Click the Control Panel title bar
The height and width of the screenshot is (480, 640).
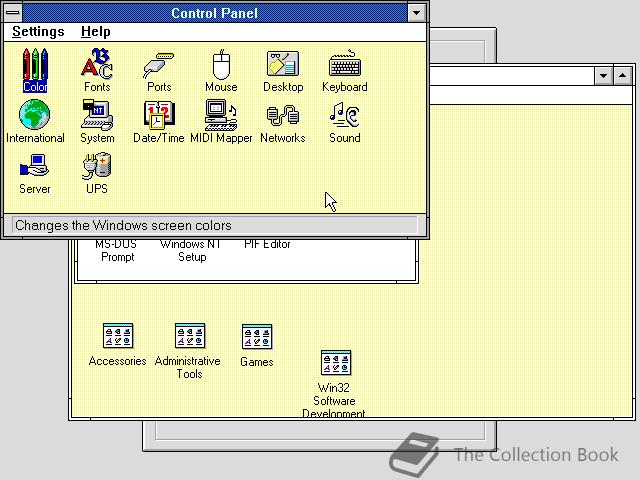coord(215,13)
